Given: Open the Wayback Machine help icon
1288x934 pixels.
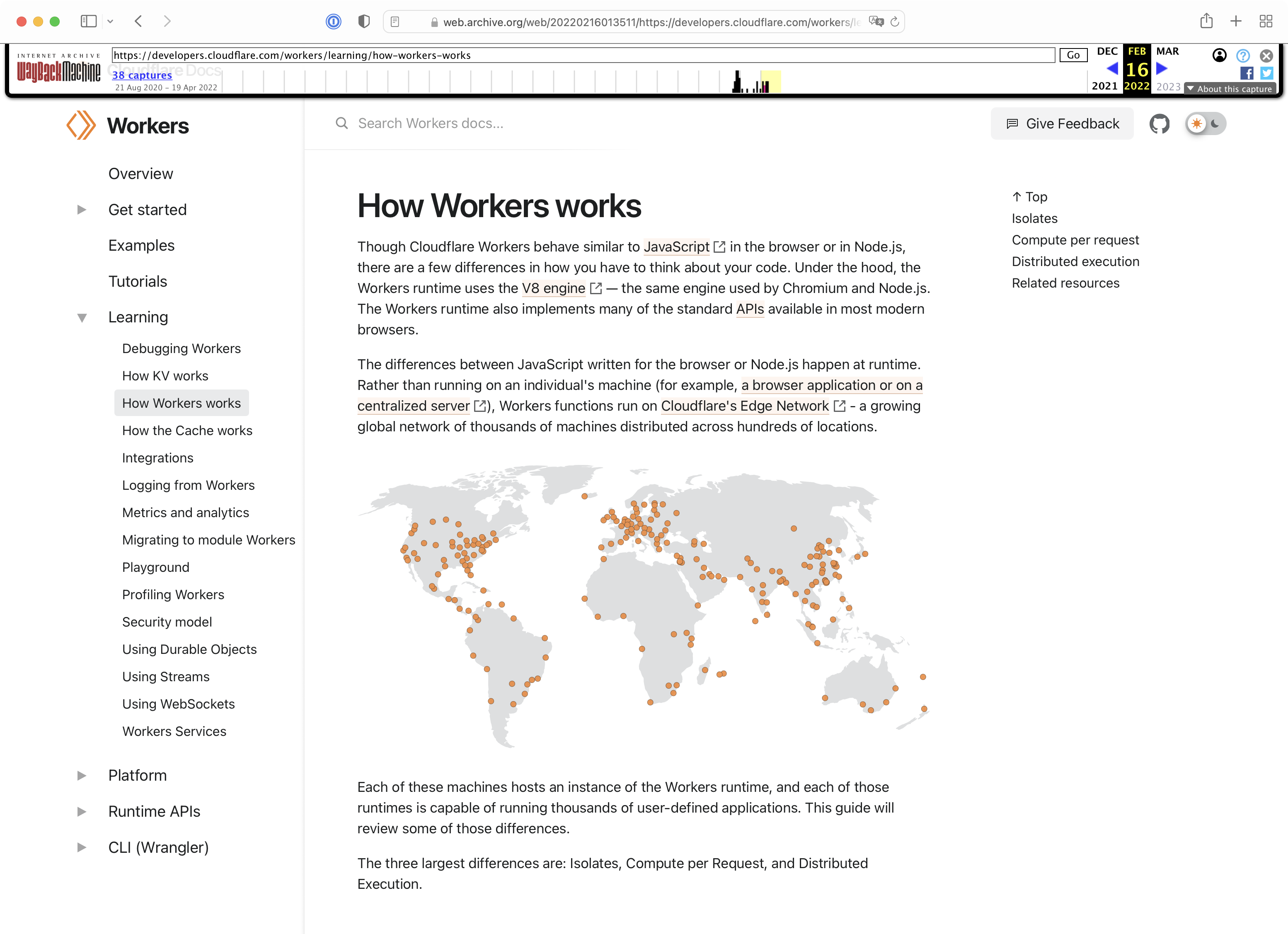Looking at the screenshot, I should coord(1242,56).
